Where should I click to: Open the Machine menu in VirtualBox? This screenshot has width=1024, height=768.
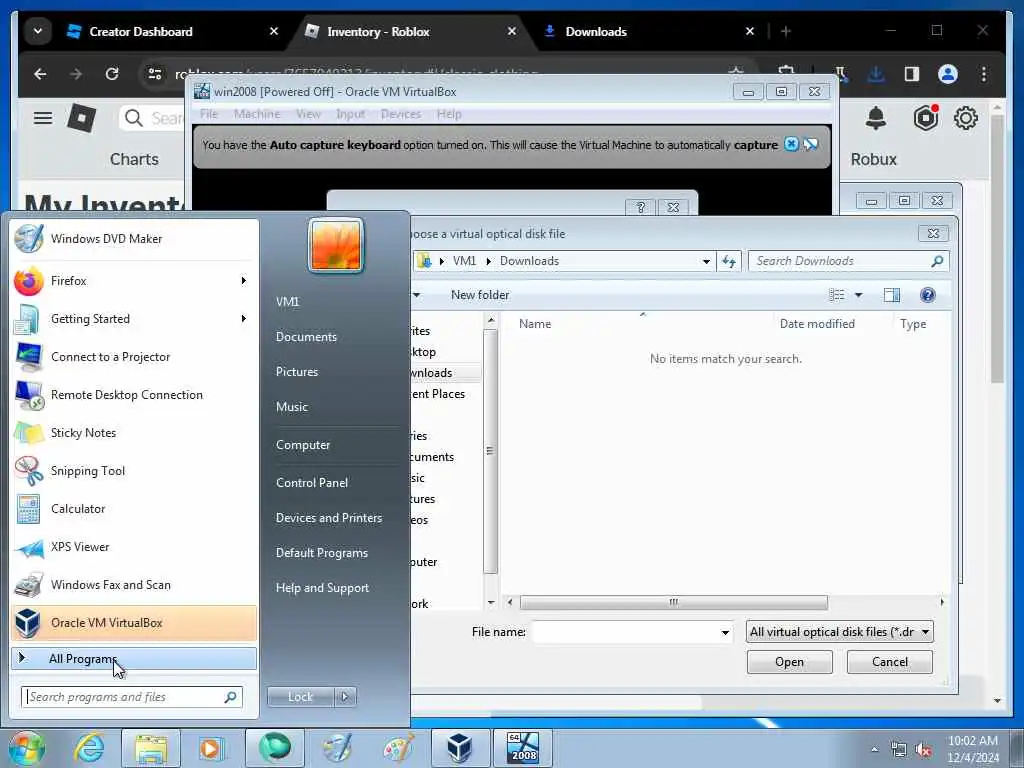pyautogui.click(x=257, y=114)
